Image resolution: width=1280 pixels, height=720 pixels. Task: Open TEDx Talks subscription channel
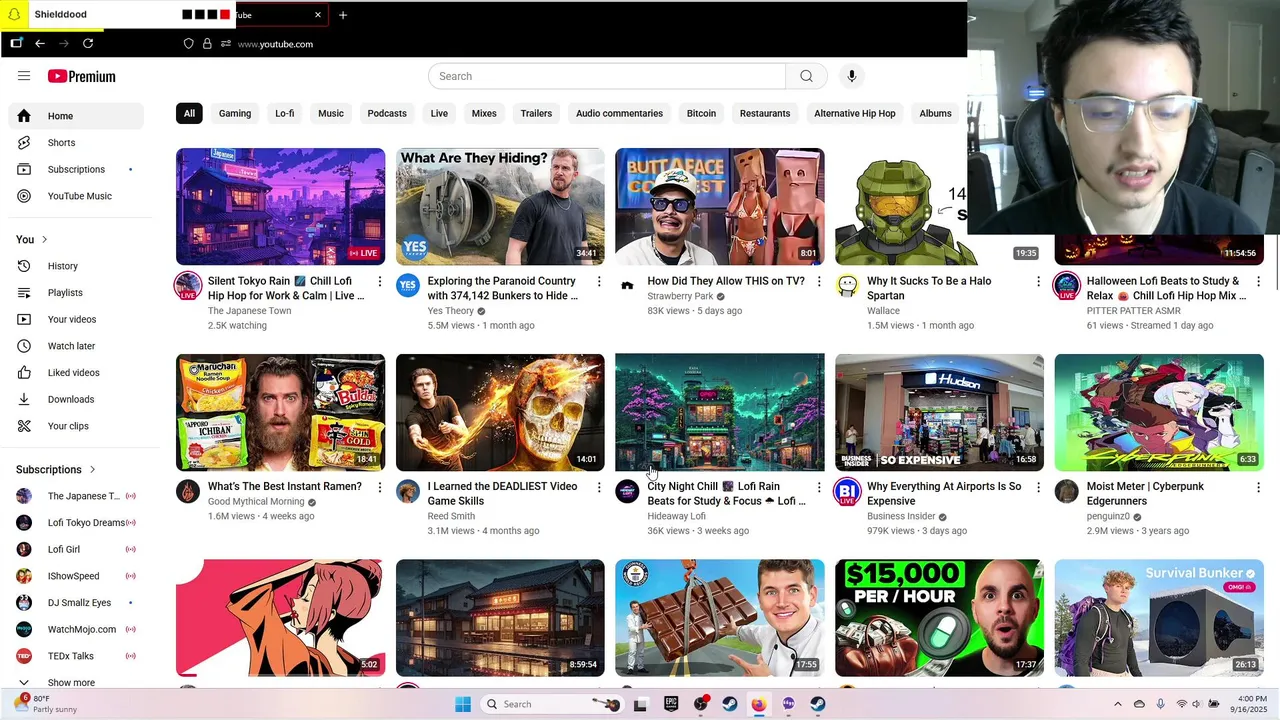[x=76, y=656]
